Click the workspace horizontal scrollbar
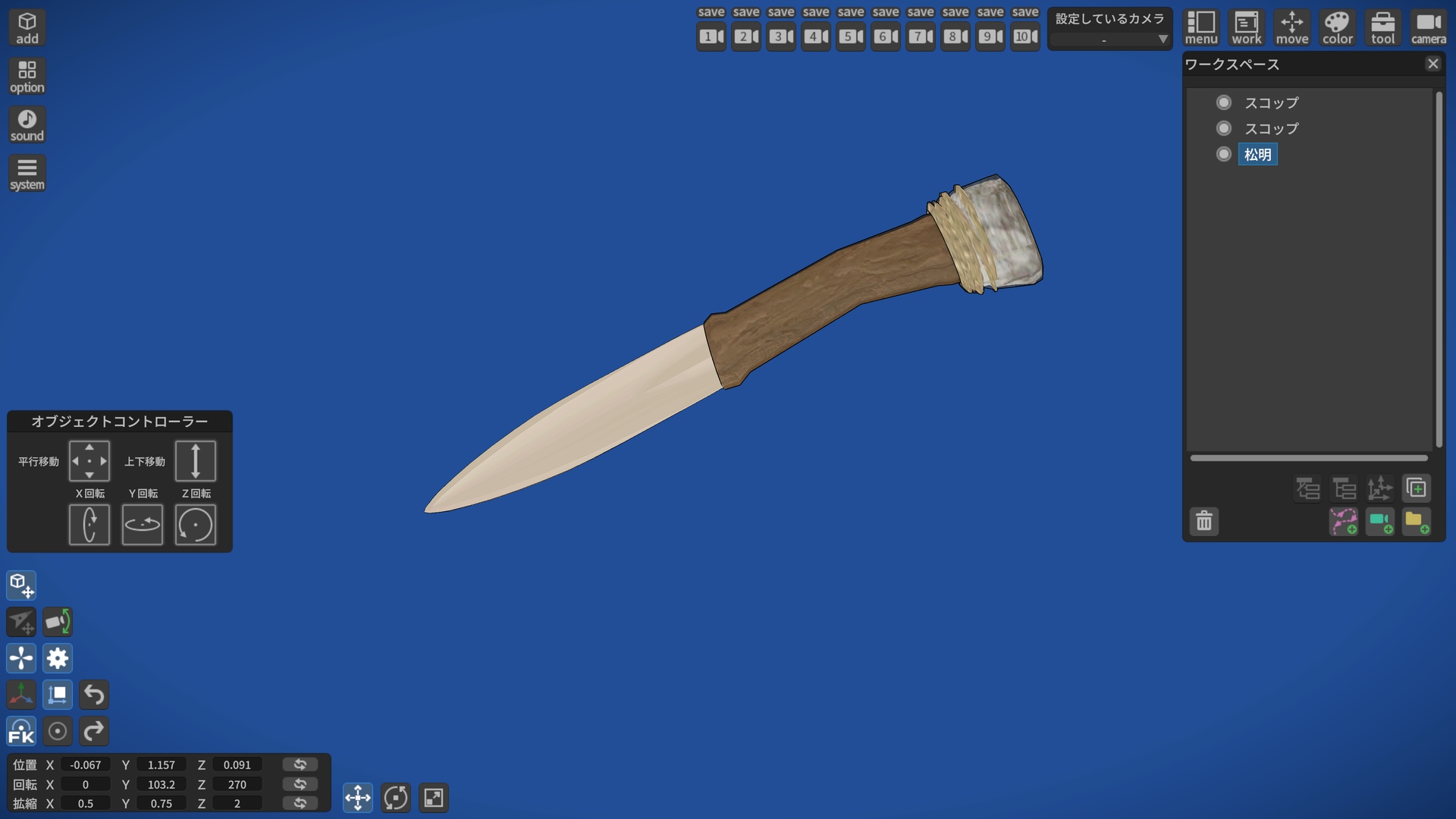This screenshot has height=819, width=1456. [x=1308, y=458]
